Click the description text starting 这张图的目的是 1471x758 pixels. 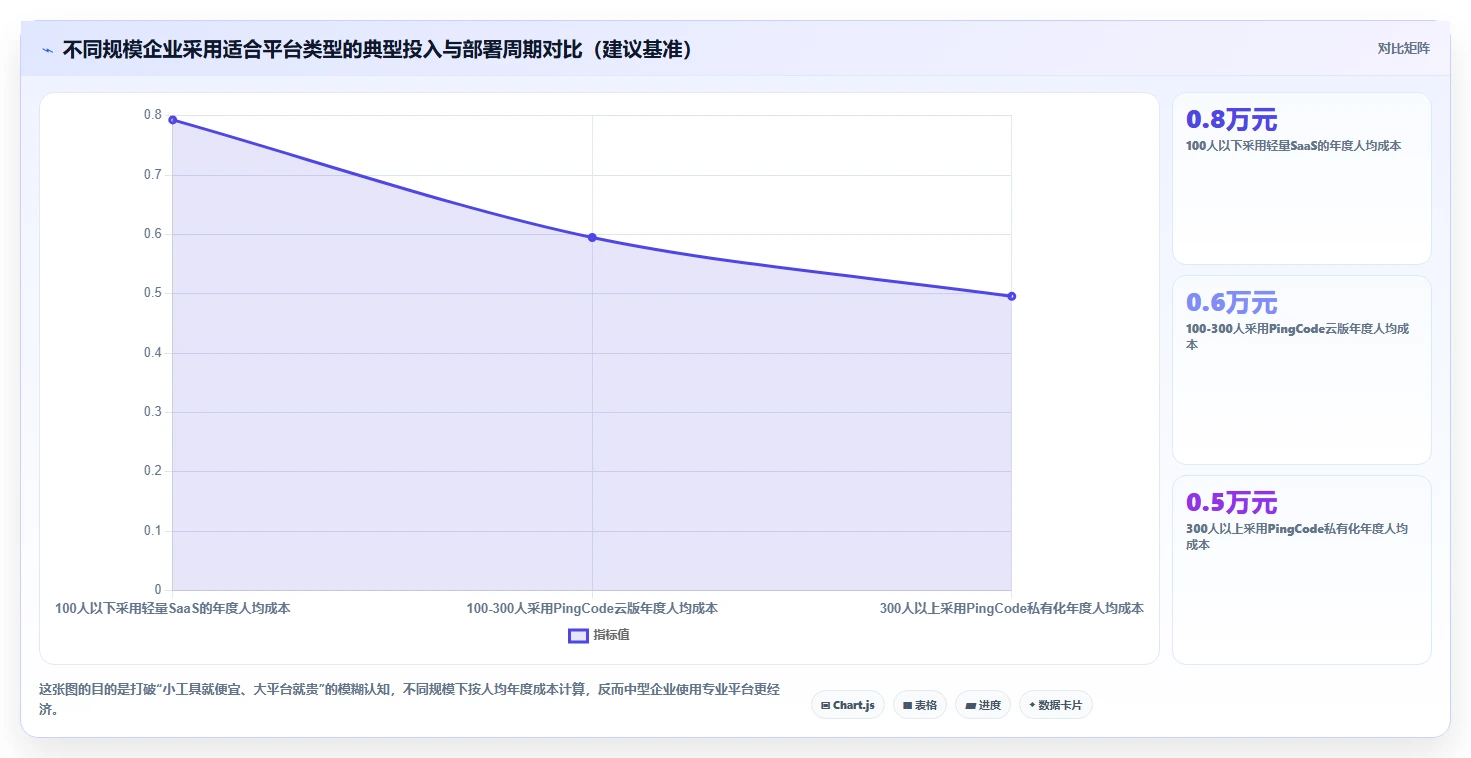409,699
